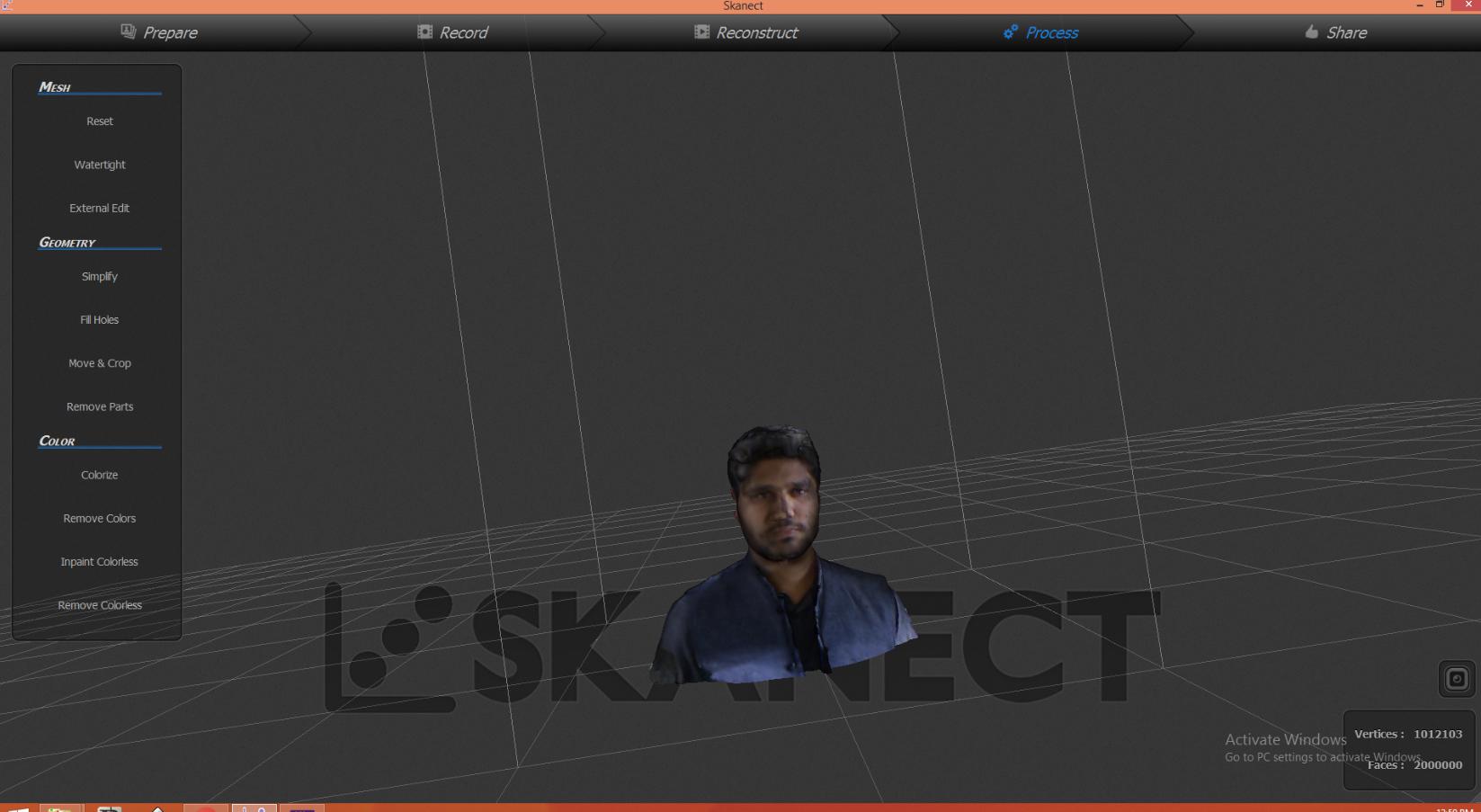Select the Remove Parts option
Screen dimensions: 1481x812
(100, 406)
